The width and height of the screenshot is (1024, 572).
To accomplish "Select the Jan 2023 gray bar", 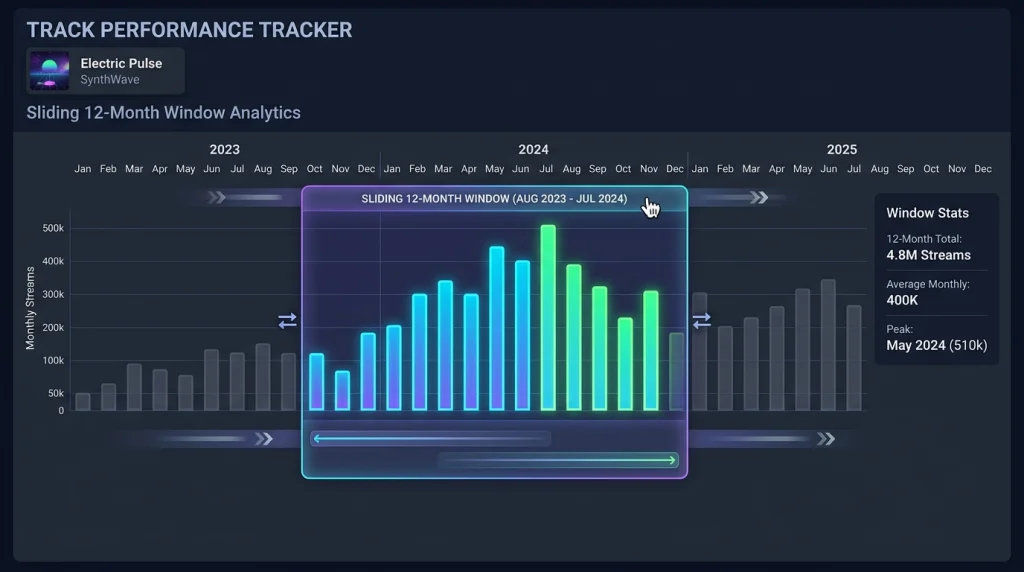I will (x=83, y=402).
